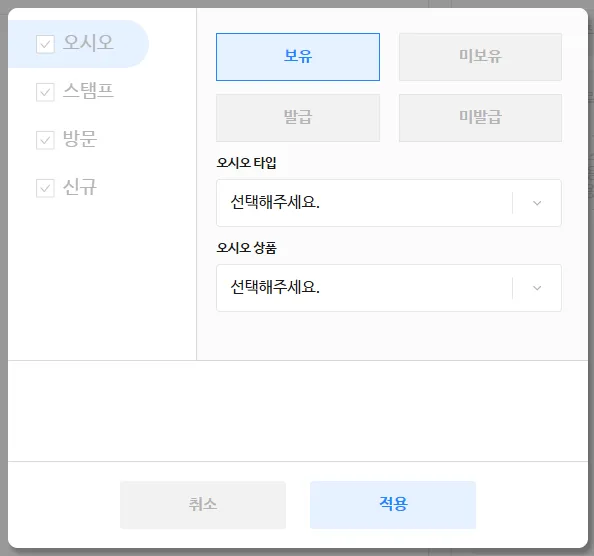Screen dimensions: 594x556
Task: Select the 보유 filter button
Action: click(x=298, y=57)
